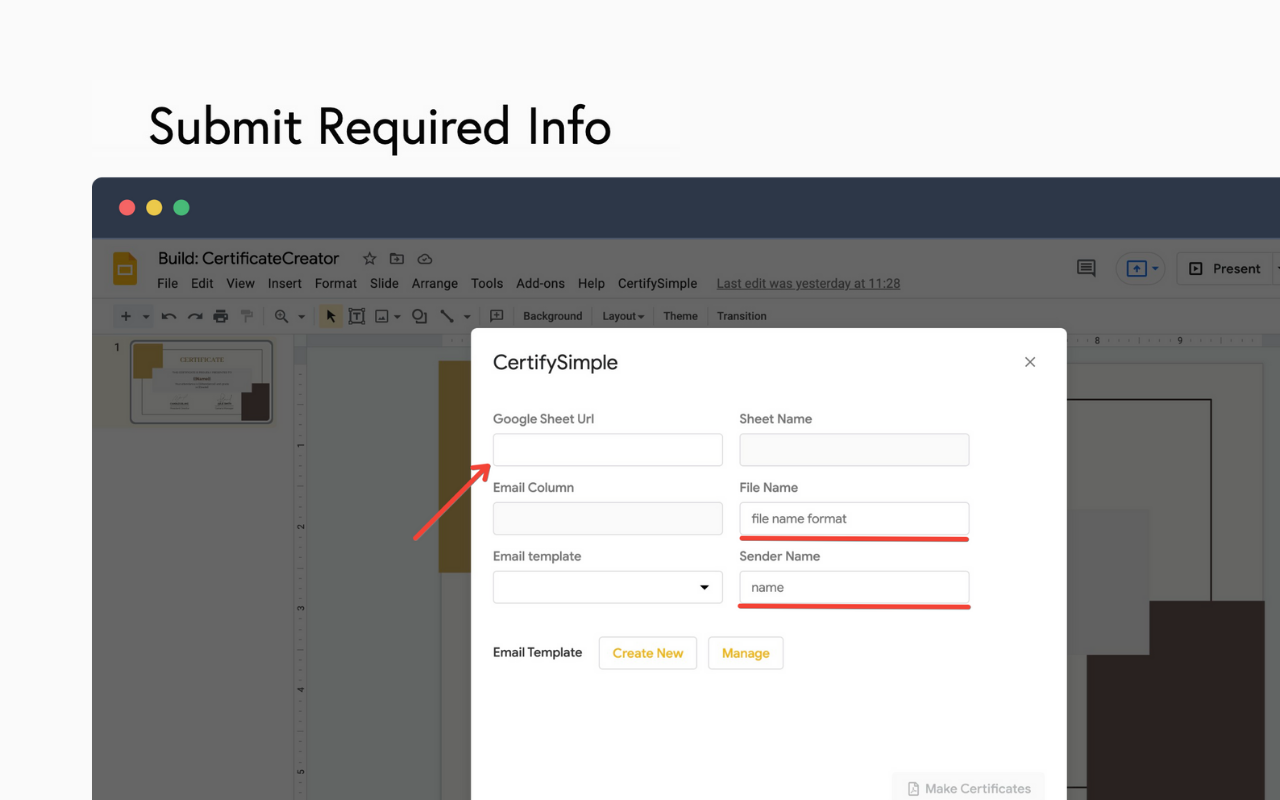Select the certificate slide thumbnail

pyautogui.click(x=201, y=381)
